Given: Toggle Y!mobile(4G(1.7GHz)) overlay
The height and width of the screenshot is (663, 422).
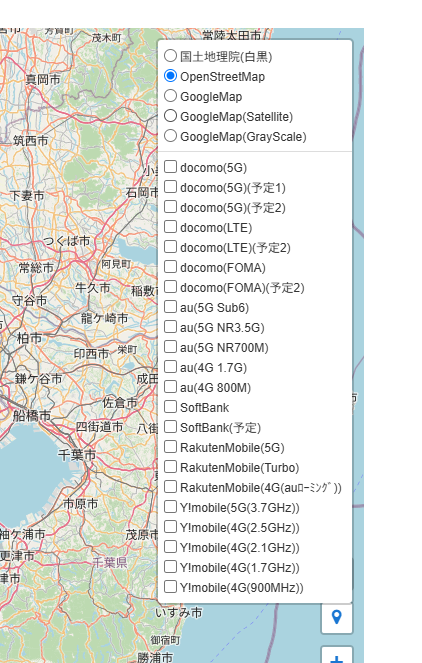Looking at the screenshot, I should (170, 567).
